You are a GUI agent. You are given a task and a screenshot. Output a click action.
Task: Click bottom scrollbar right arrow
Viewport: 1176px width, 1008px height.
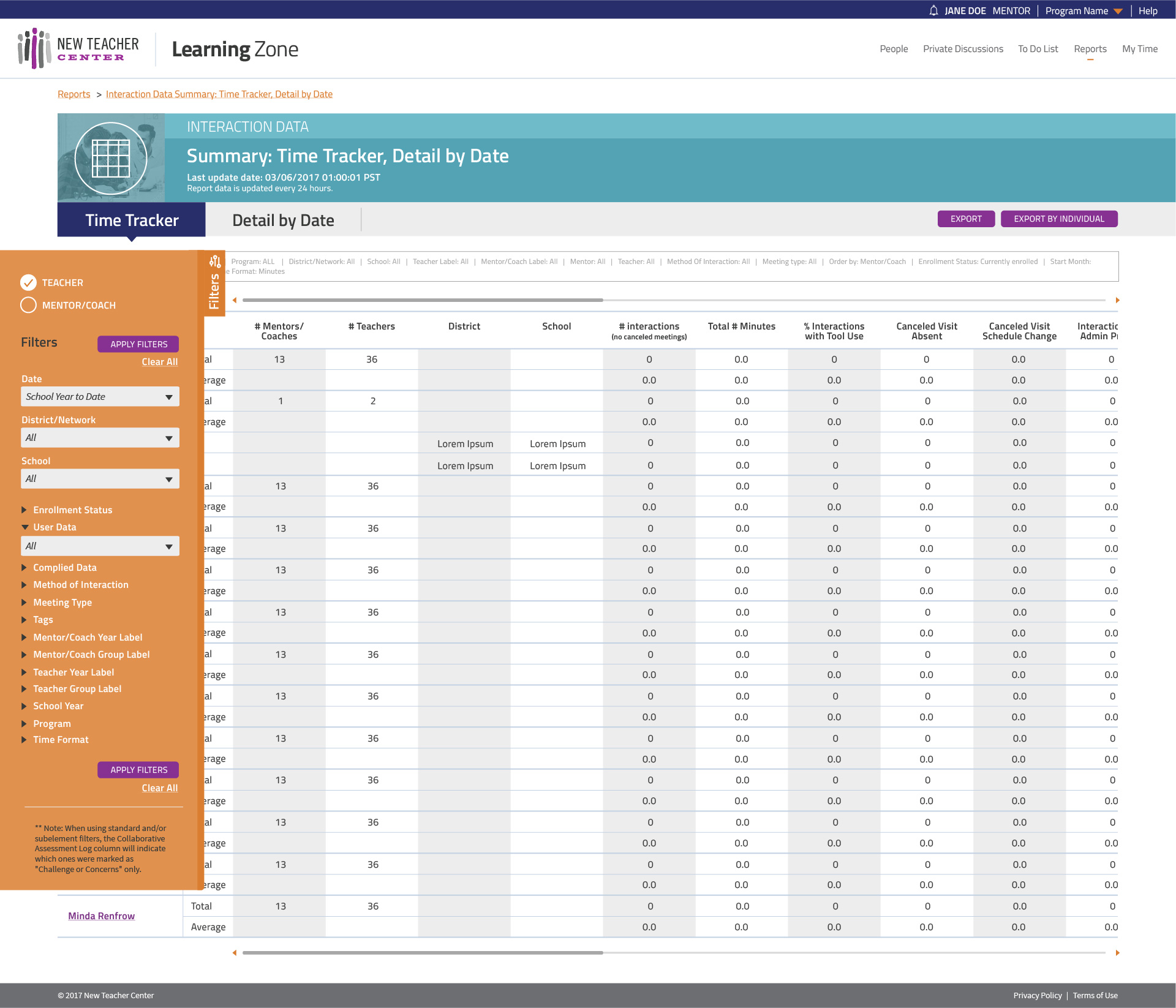tap(1117, 953)
